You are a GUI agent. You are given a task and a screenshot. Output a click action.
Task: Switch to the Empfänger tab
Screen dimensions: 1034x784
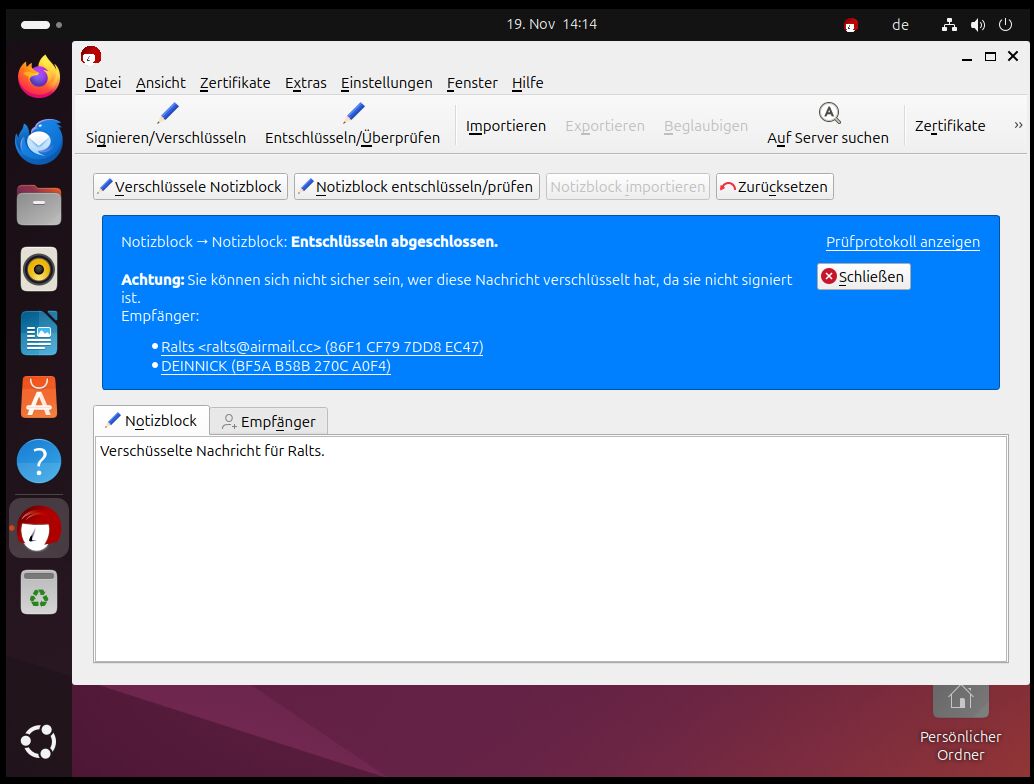[x=269, y=422]
